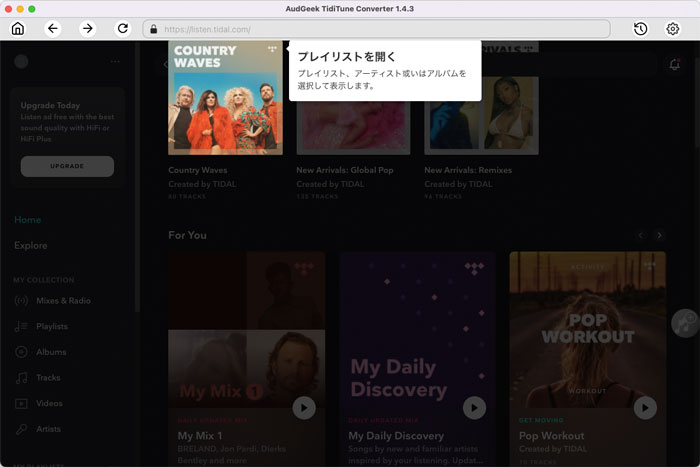The image size is (700, 467).
Task: Click the user profile avatar
Action: point(21,62)
